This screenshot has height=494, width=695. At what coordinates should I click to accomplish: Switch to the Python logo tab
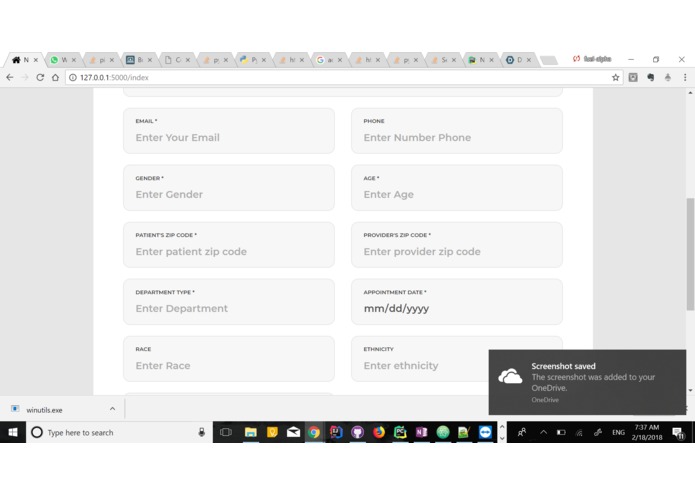(252, 60)
